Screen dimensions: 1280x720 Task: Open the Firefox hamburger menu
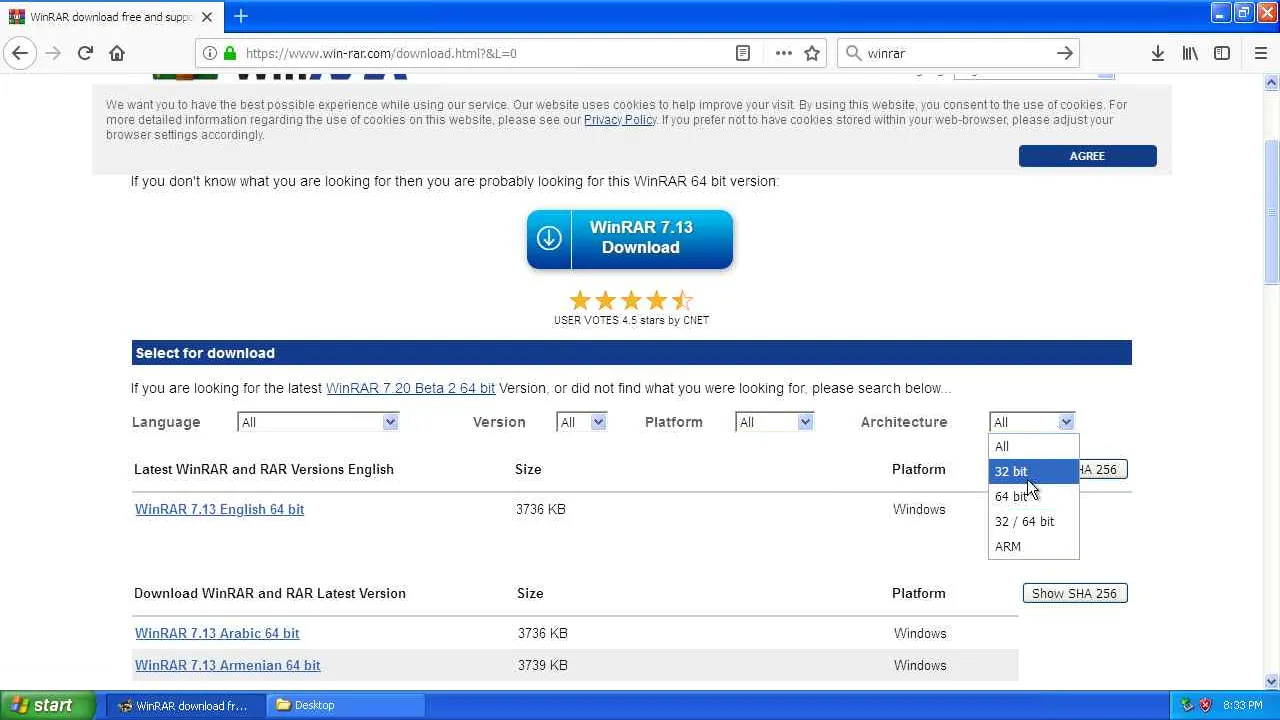(1261, 53)
